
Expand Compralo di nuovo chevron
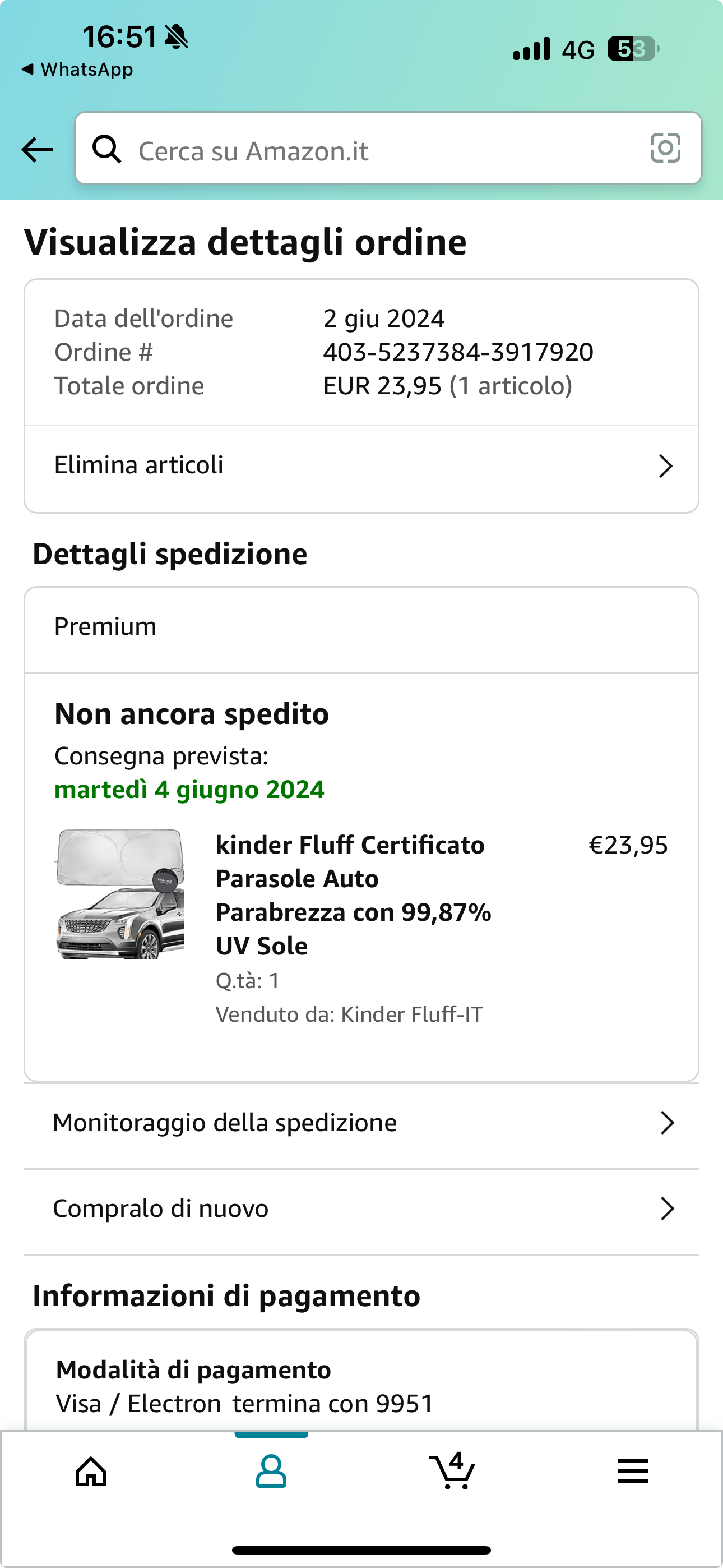667,1209
